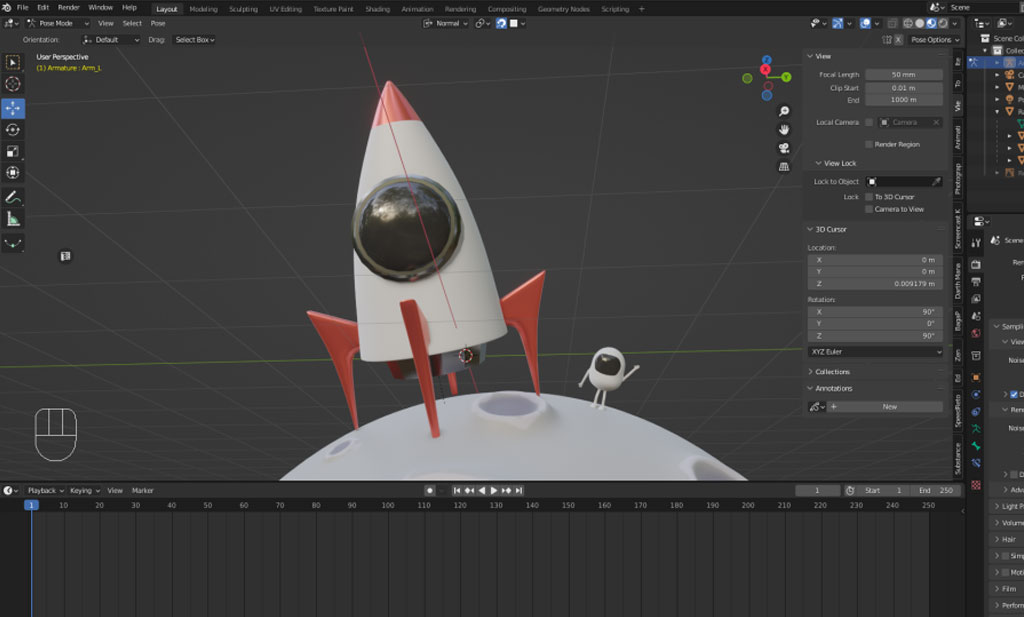Check the Lock To 3D Cursor option
The height and width of the screenshot is (617, 1024).
click(869, 197)
